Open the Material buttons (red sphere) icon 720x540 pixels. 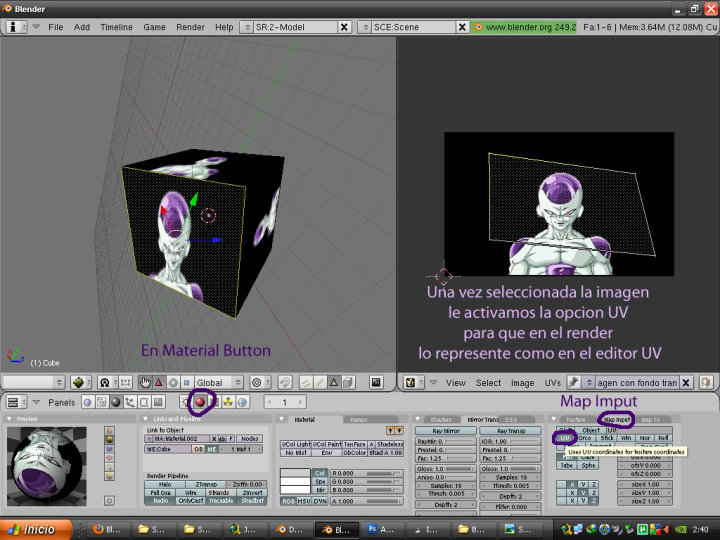(200, 402)
